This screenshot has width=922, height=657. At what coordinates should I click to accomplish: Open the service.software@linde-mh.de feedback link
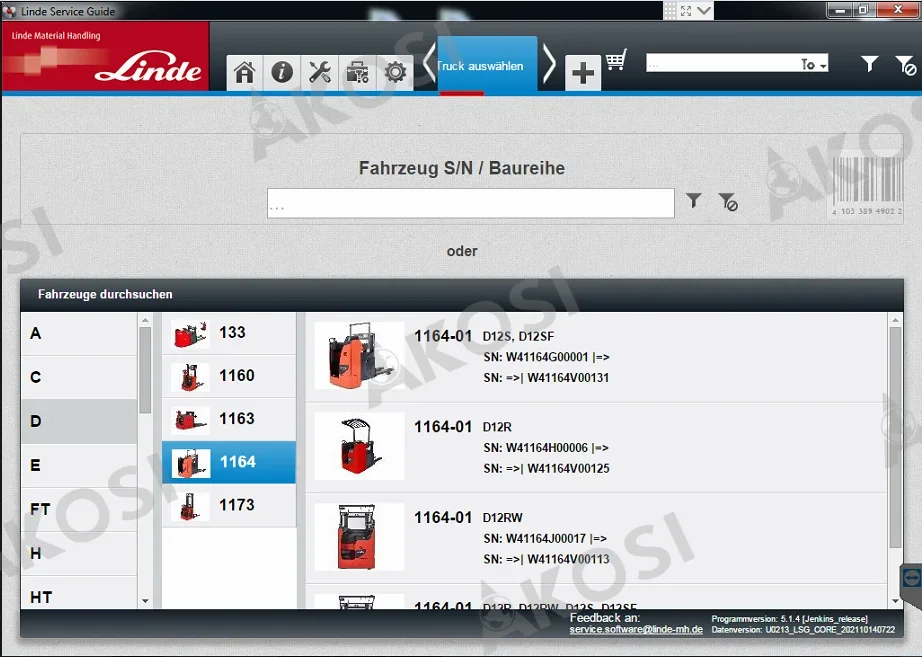click(x=636, y=629)
